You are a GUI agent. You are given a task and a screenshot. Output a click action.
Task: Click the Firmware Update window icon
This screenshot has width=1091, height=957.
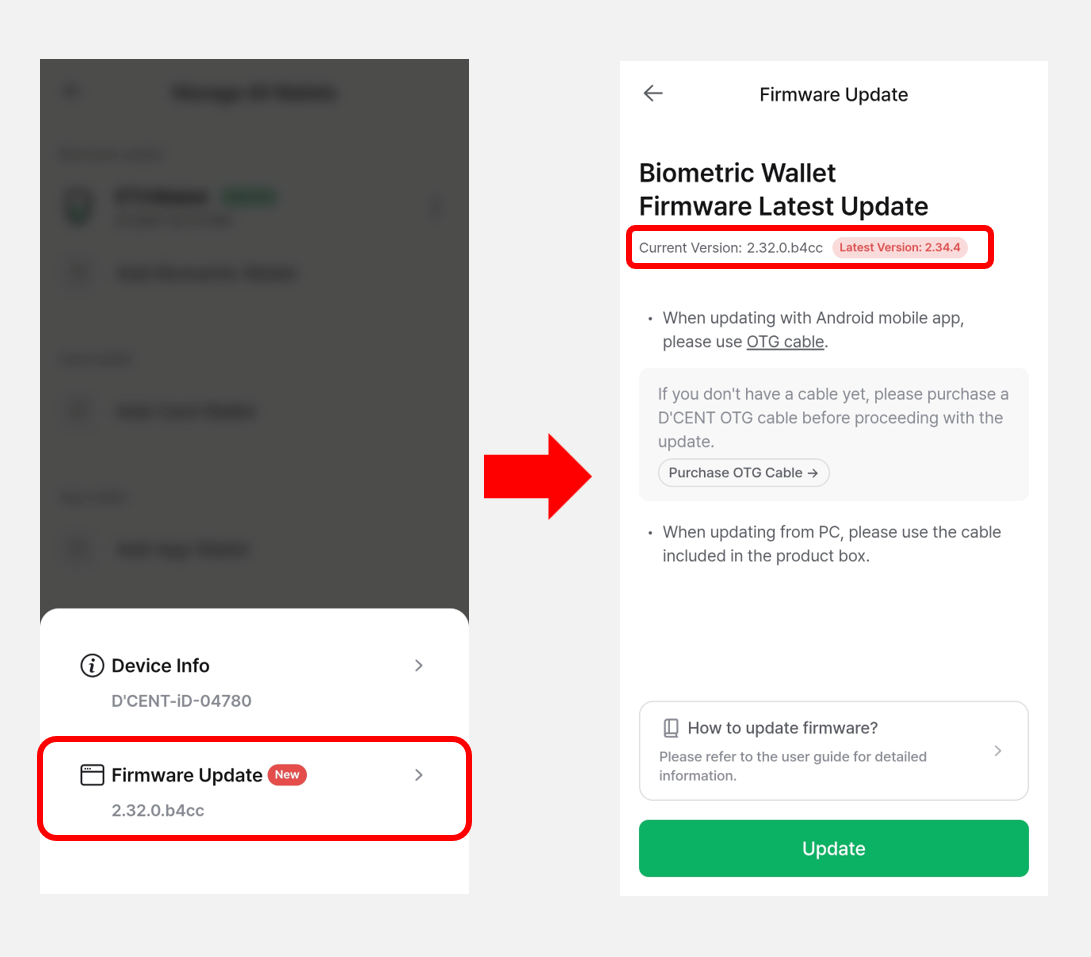tap(92, 775)
